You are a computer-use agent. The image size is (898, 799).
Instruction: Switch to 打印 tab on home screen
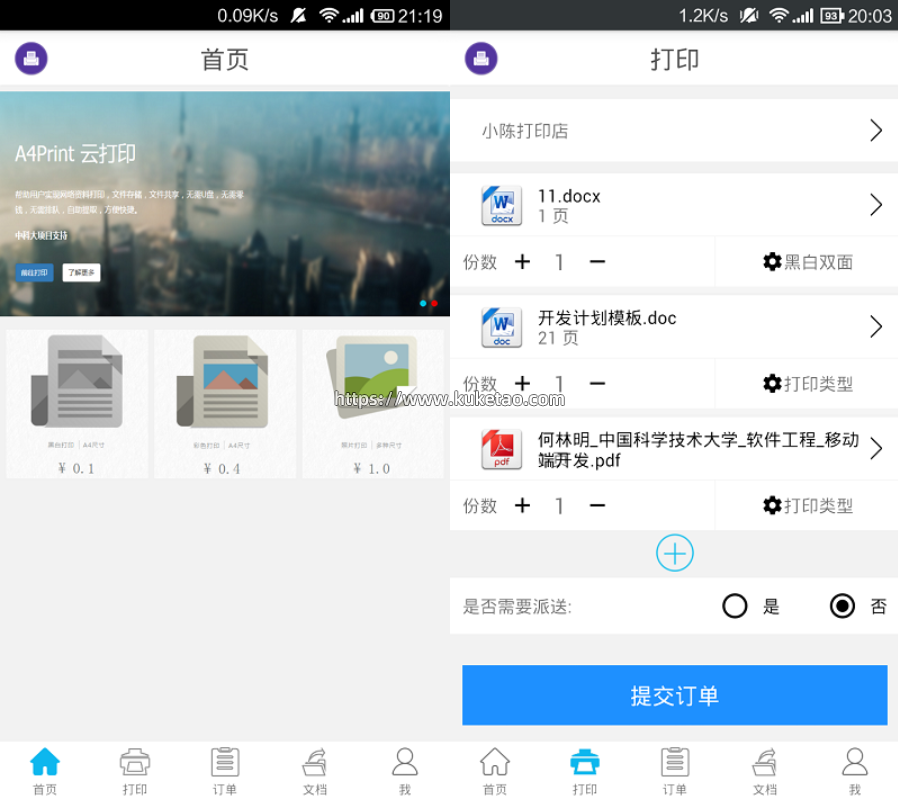tap(135, 772)
